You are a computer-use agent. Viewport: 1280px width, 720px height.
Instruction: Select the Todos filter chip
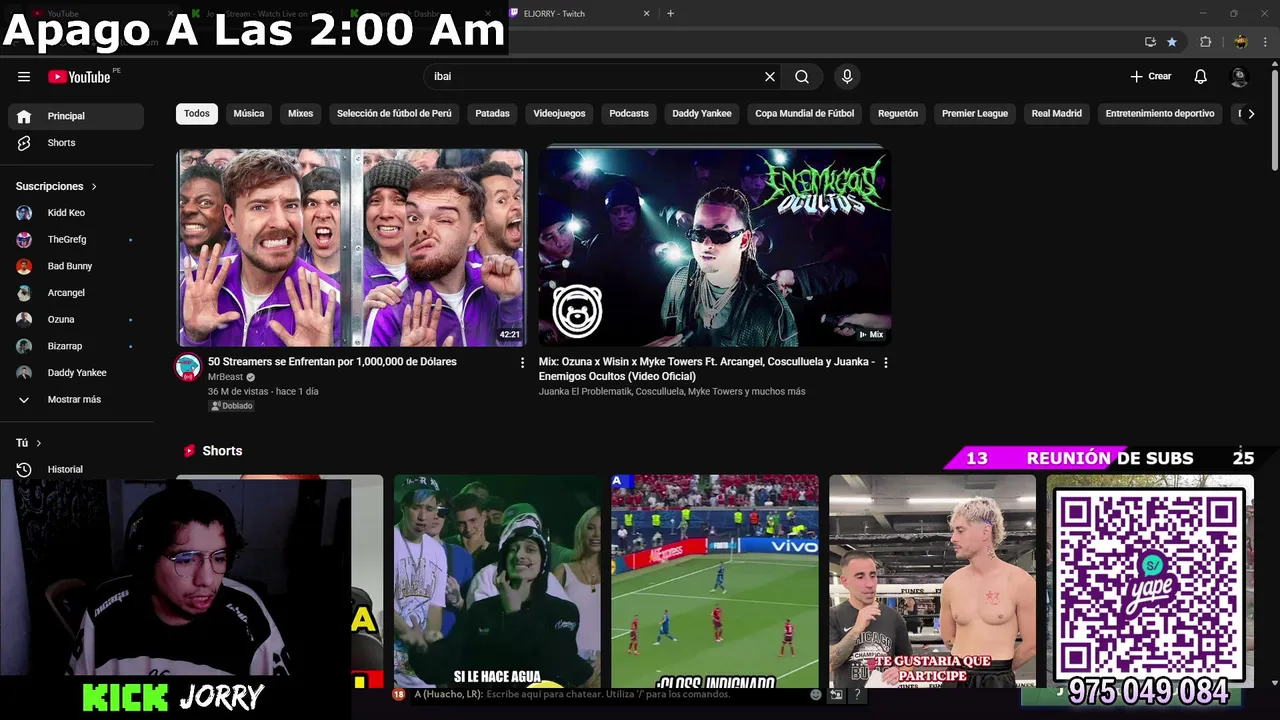point(197,114)
